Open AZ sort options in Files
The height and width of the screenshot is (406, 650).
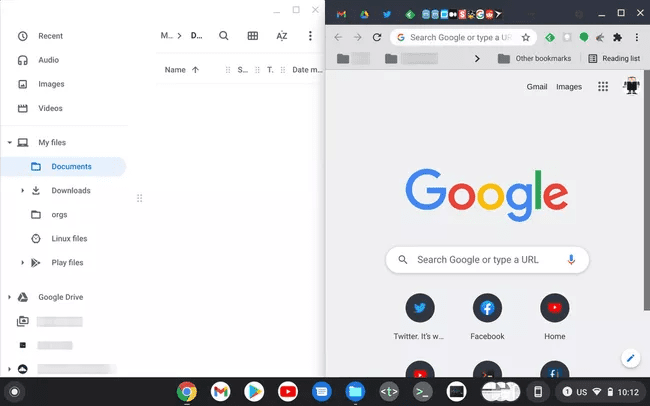coord(281,36)
